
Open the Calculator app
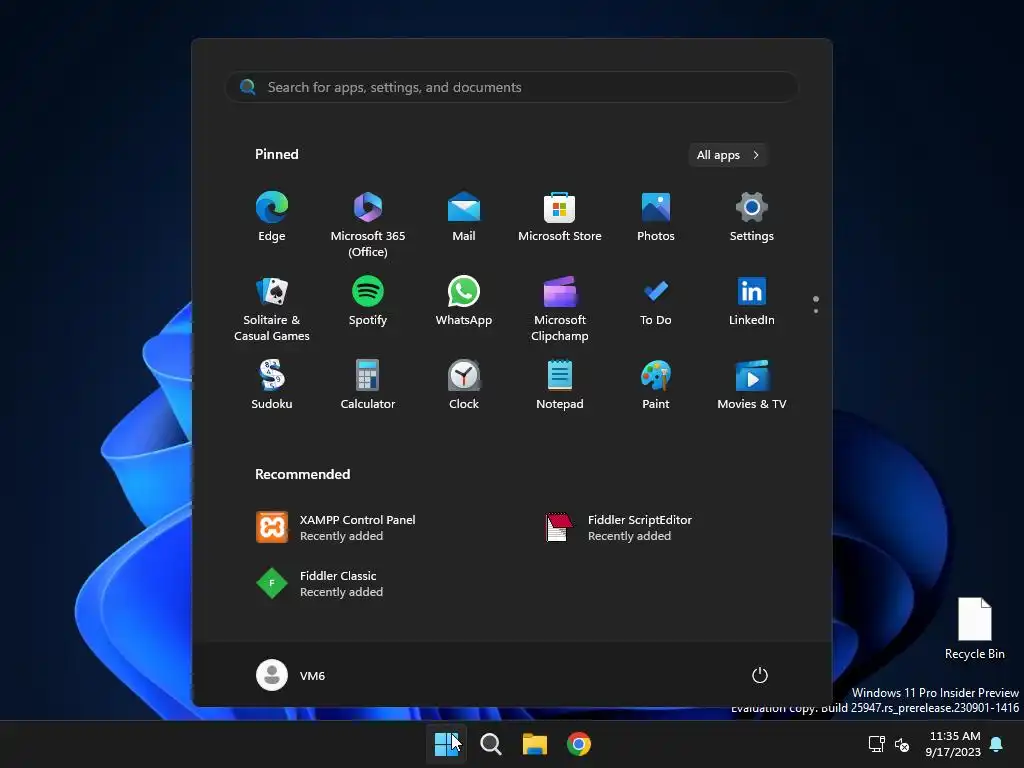pos(368,385)
